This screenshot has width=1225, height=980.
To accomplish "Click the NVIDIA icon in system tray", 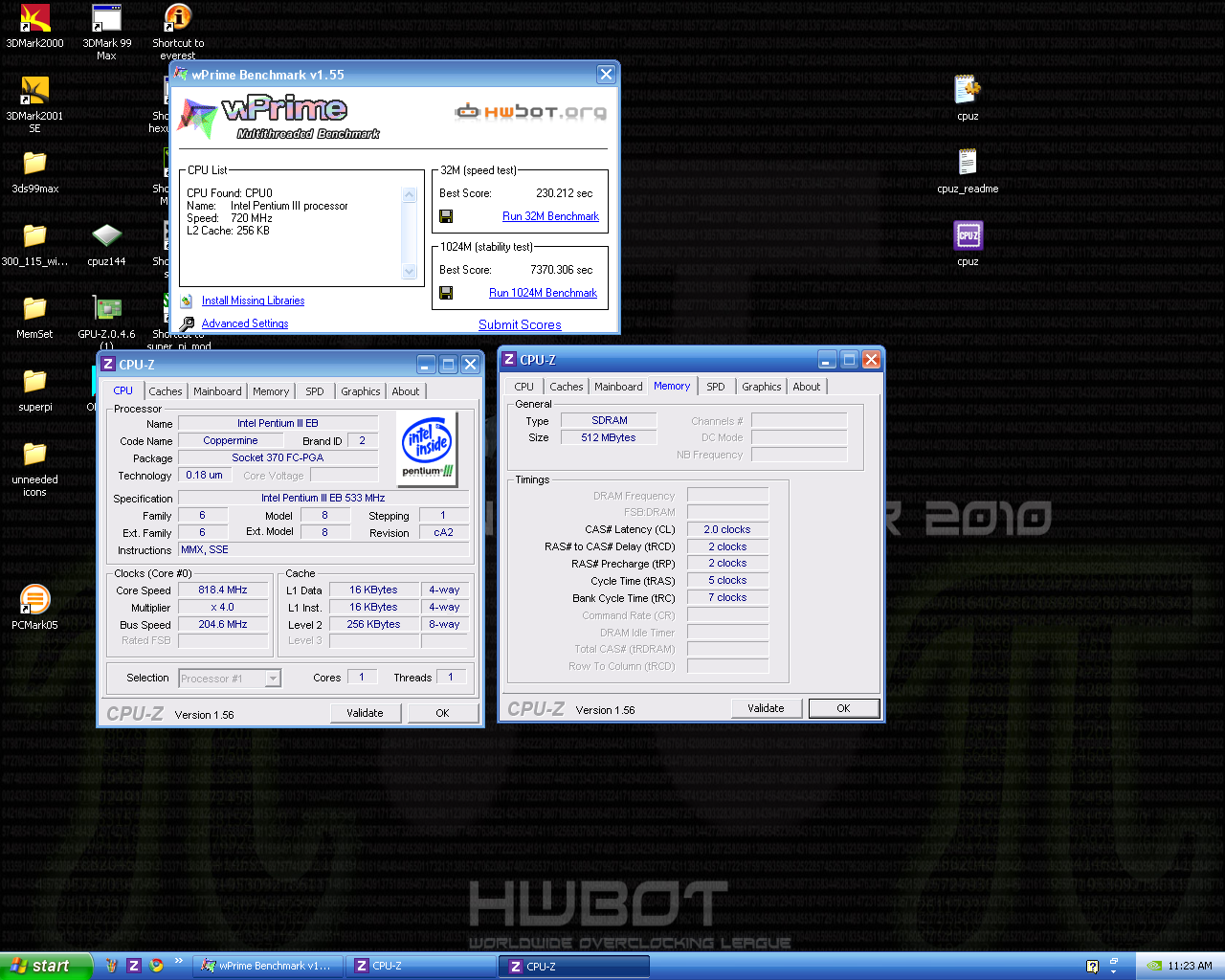I will click(x=1155, y=966).
